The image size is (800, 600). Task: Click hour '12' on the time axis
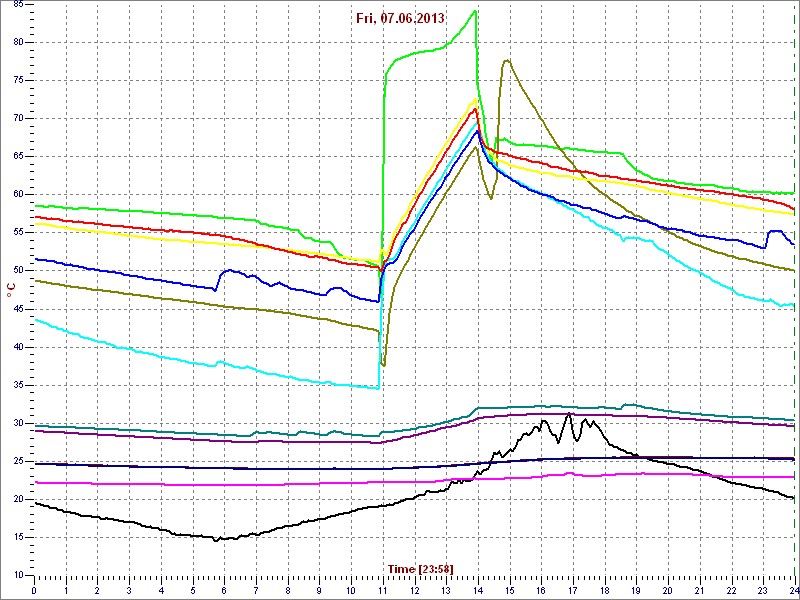[x=414, y=591]
